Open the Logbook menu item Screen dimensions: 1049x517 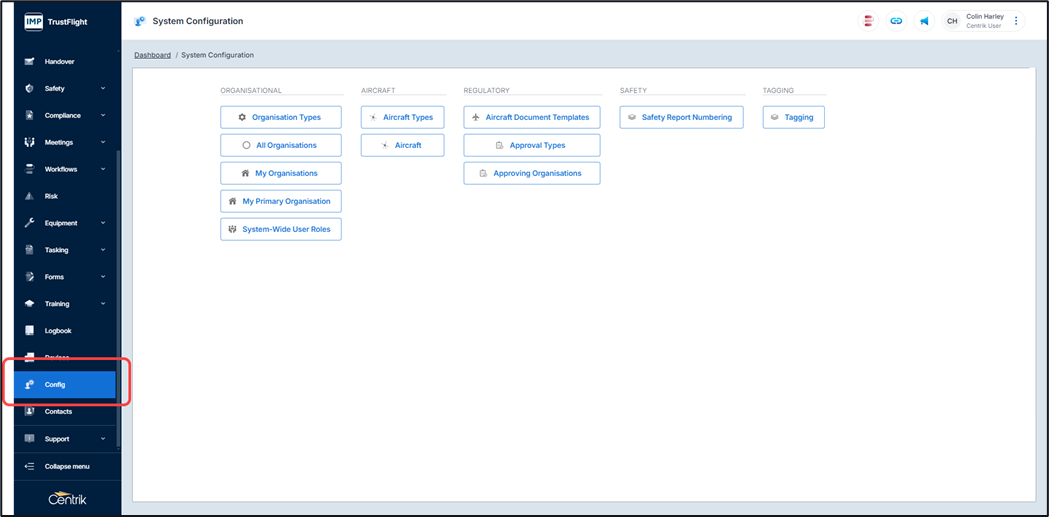[65, 330]
